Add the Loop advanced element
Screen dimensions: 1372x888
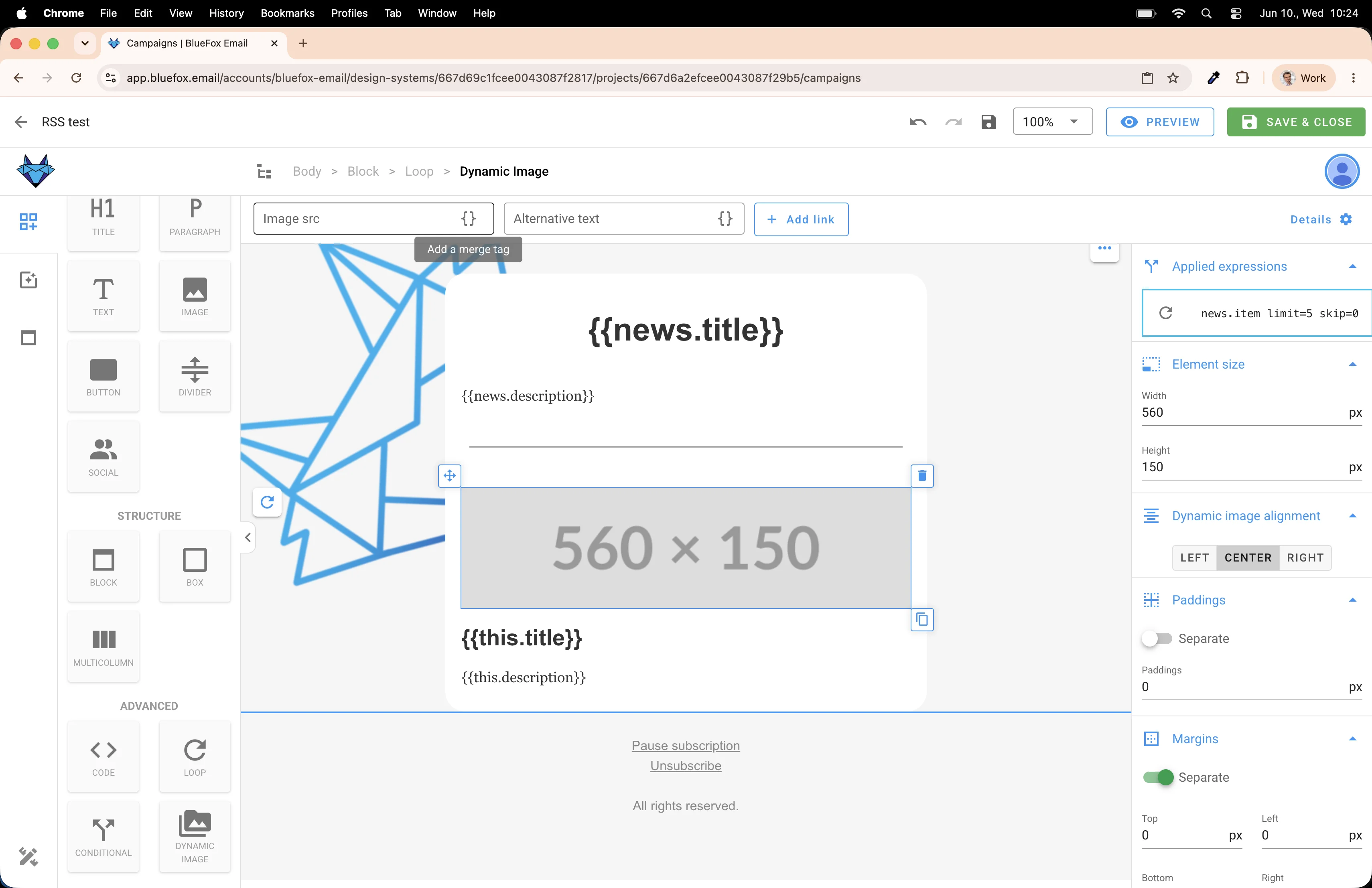(195, 756)
